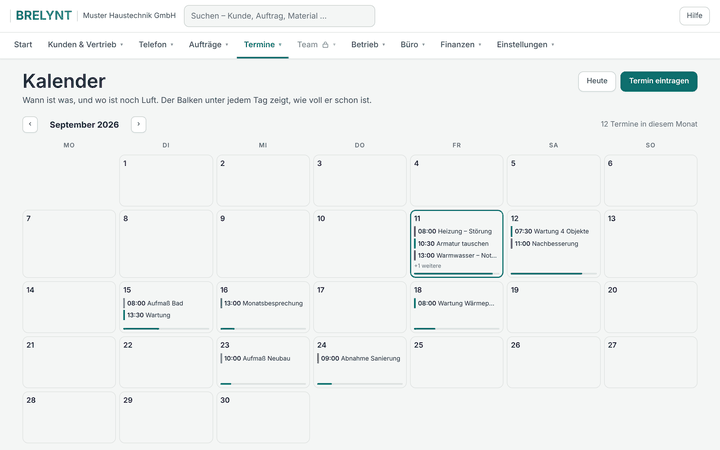Open the Büro dropdown
Image resolution: width=720 pixels, height=450 pixels.
click(x=413, y=45)
